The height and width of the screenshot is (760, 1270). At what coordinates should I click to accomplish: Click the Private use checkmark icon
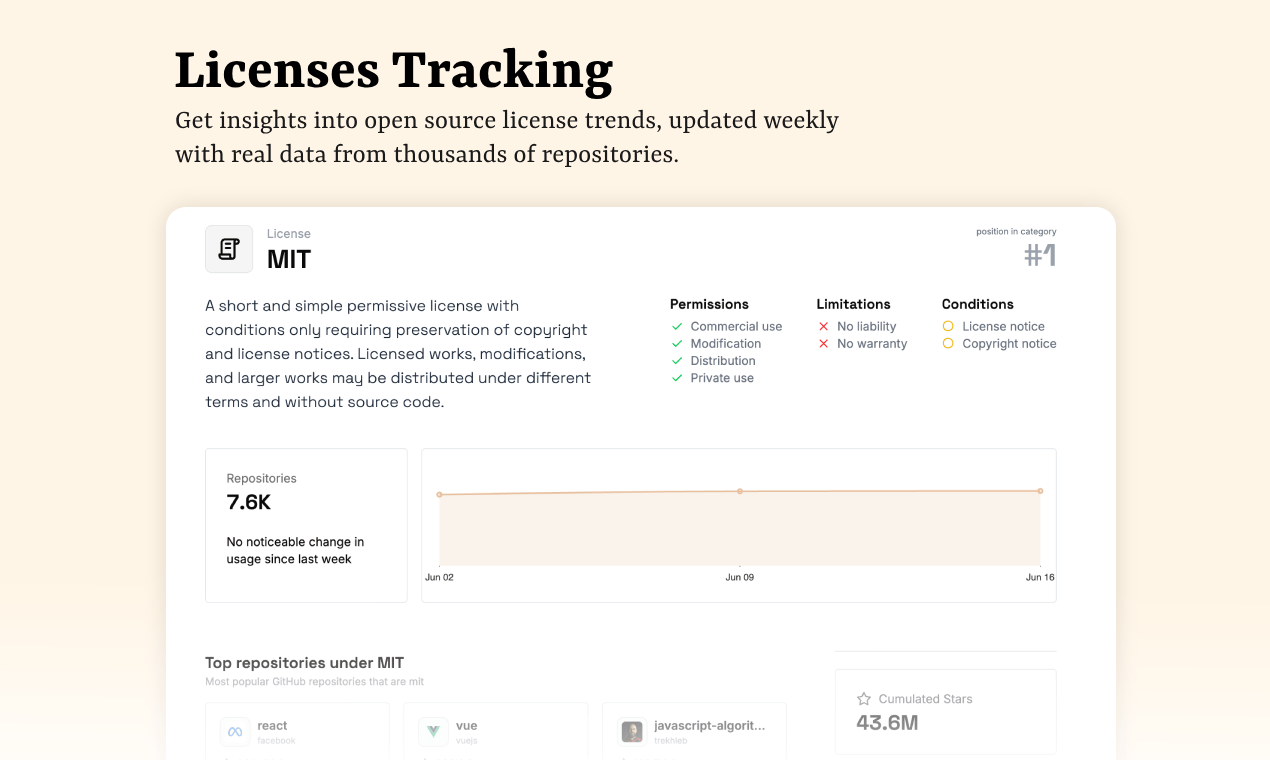coord(677,377)
